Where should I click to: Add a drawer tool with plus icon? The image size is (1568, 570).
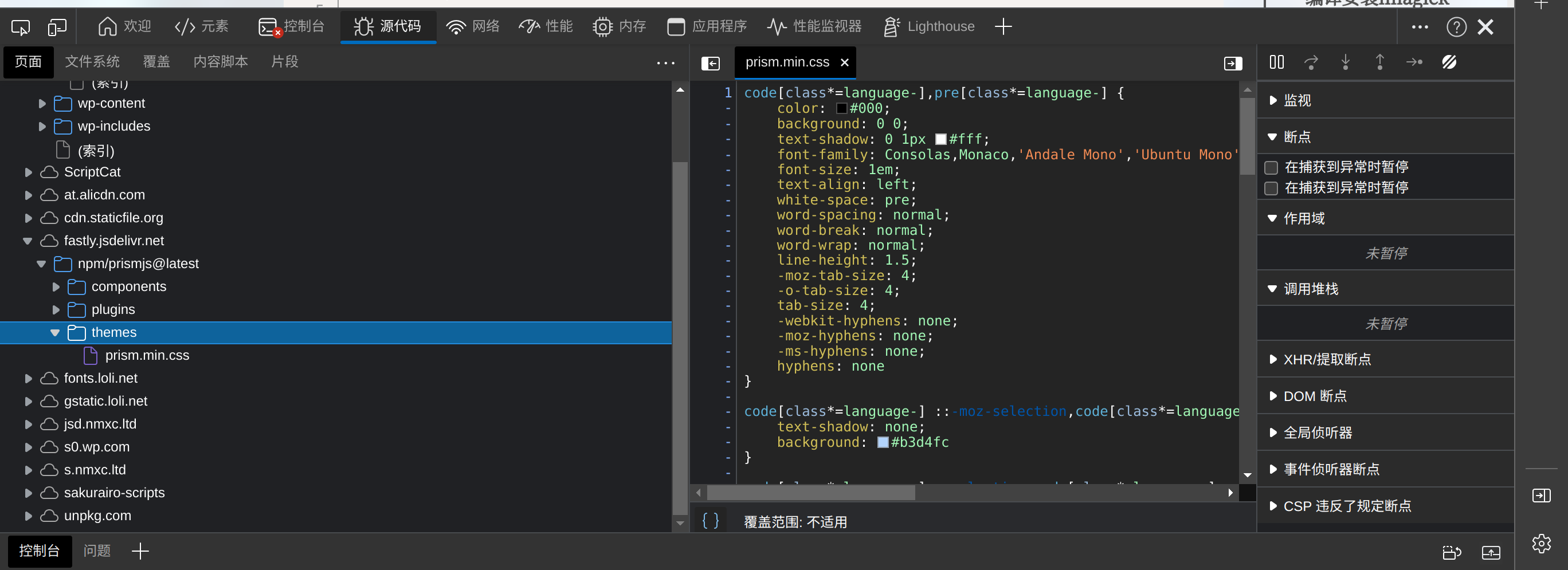pos(140,551)
